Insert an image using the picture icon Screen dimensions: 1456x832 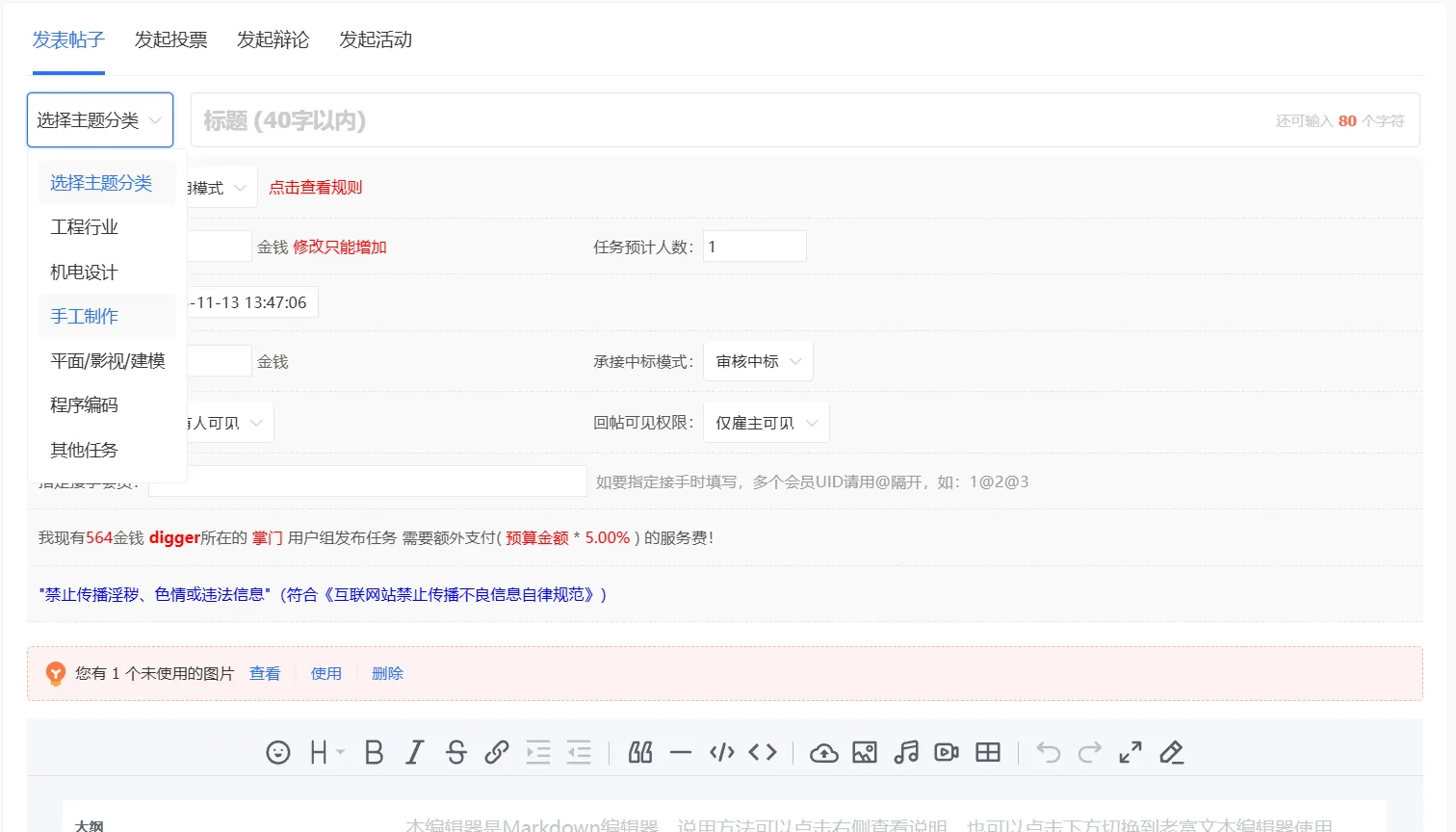[x=865, y=752]
